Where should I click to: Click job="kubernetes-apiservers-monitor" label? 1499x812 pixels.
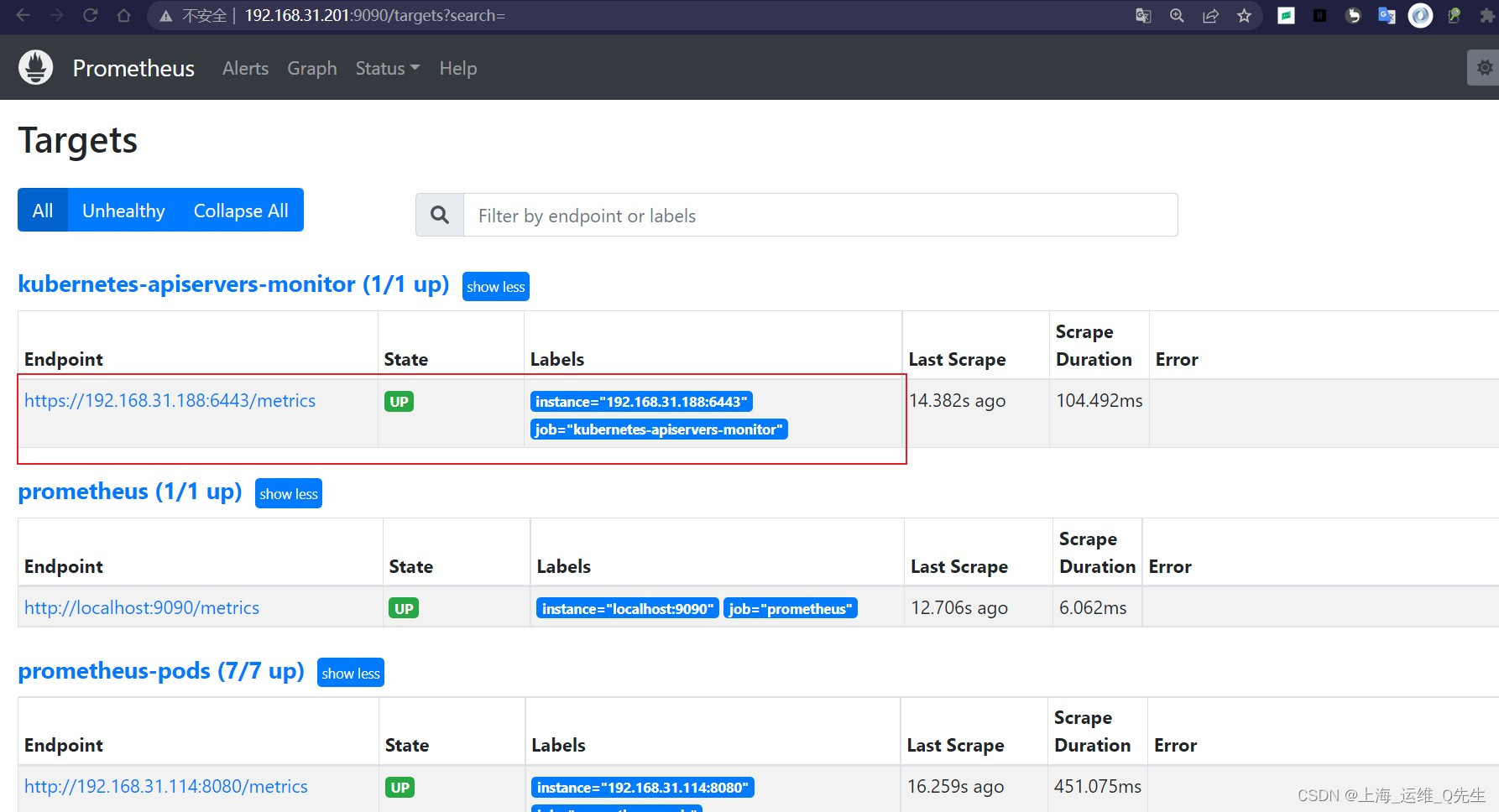(x=659, y=429)
